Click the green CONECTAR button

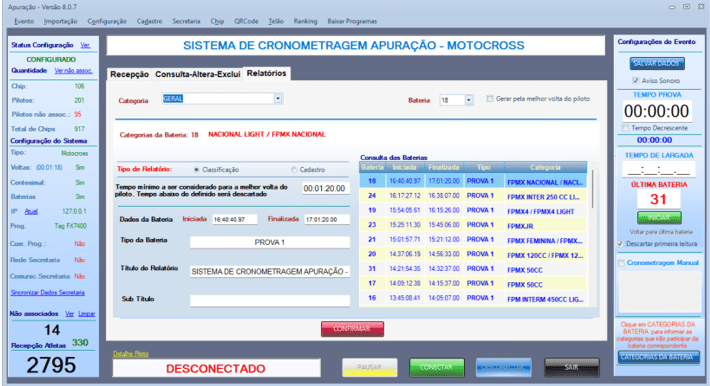[x=437, y=367]
